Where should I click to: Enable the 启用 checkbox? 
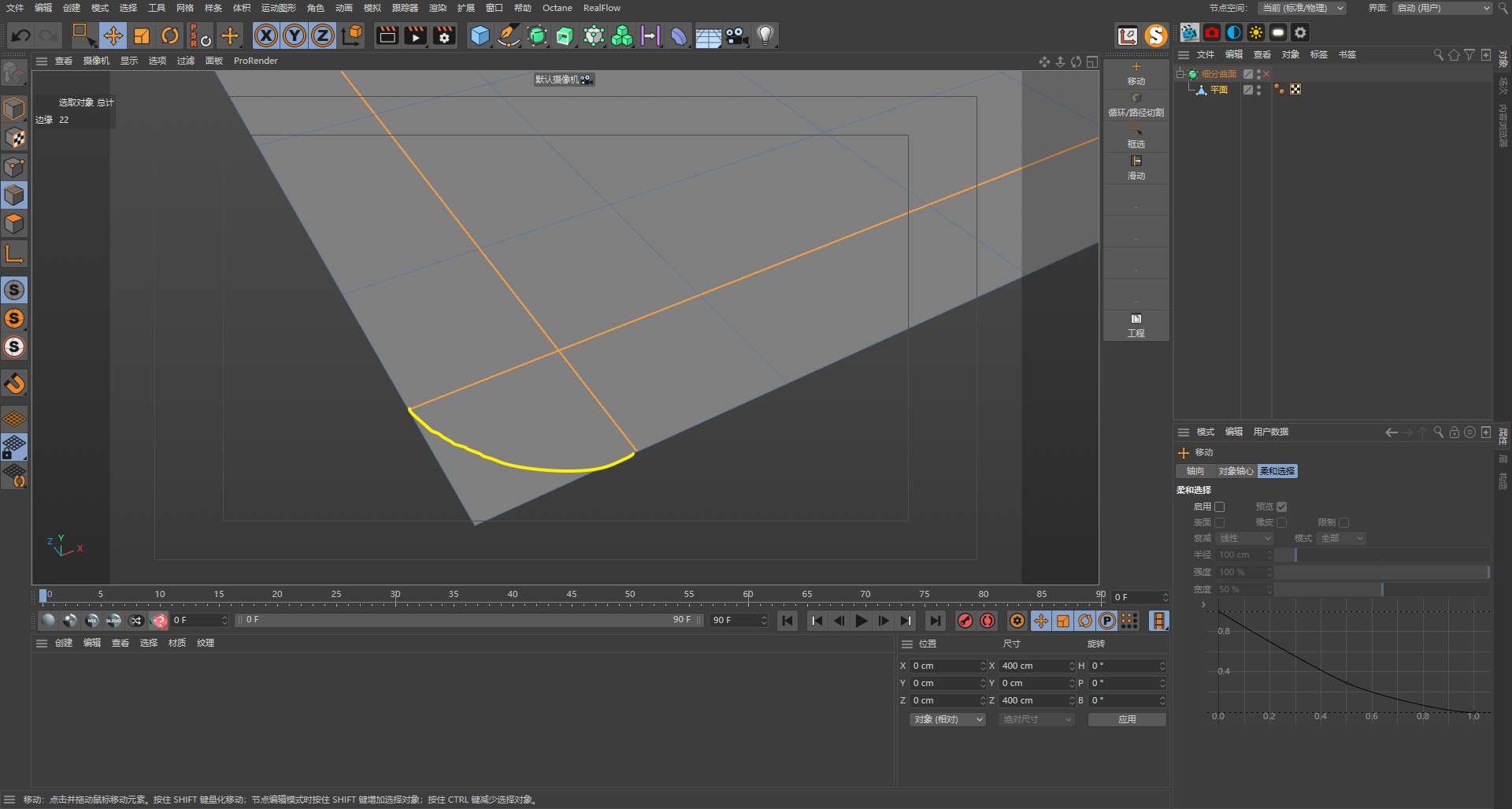[x=1220, y=507]
